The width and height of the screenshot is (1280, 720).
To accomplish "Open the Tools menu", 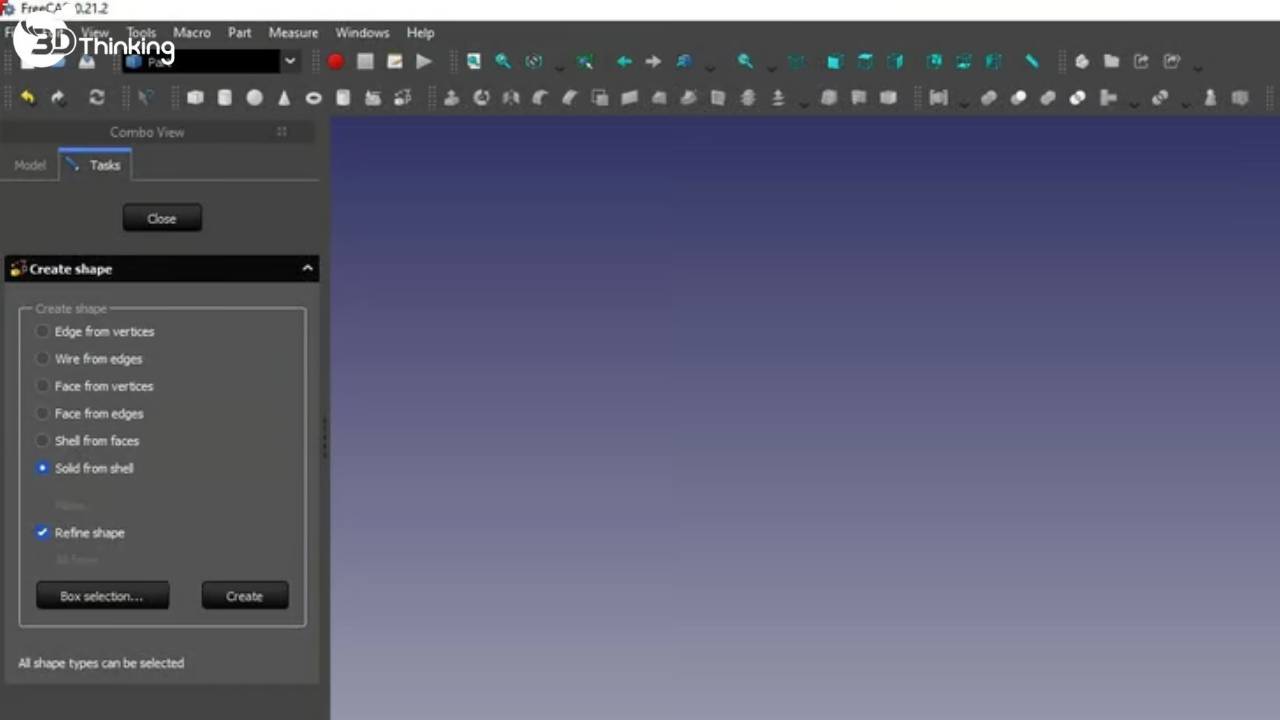I will coord(141,33).
